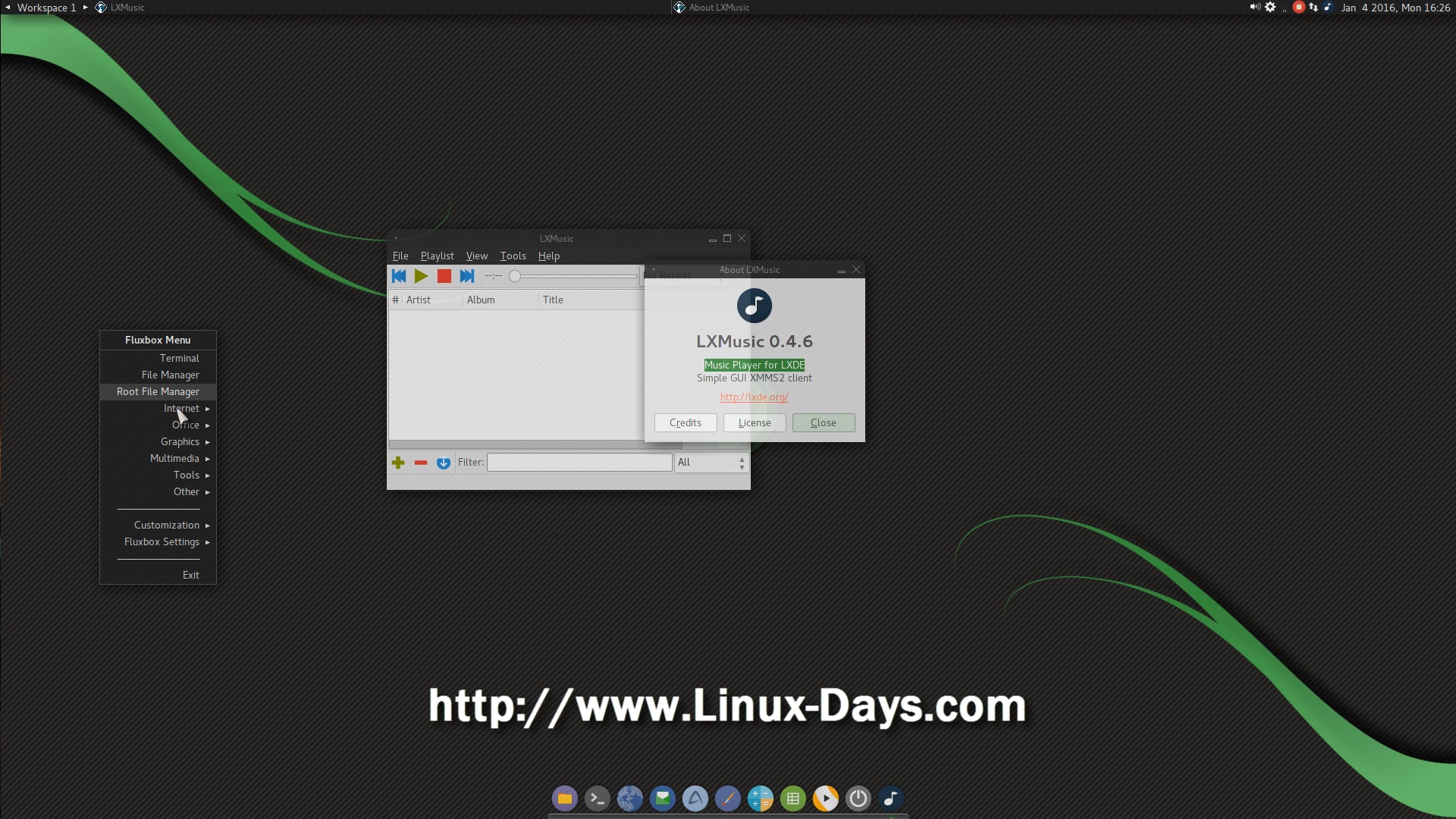The image size is (1456, 819).
Task: Start playback with green play button
Action: (422, 276)
